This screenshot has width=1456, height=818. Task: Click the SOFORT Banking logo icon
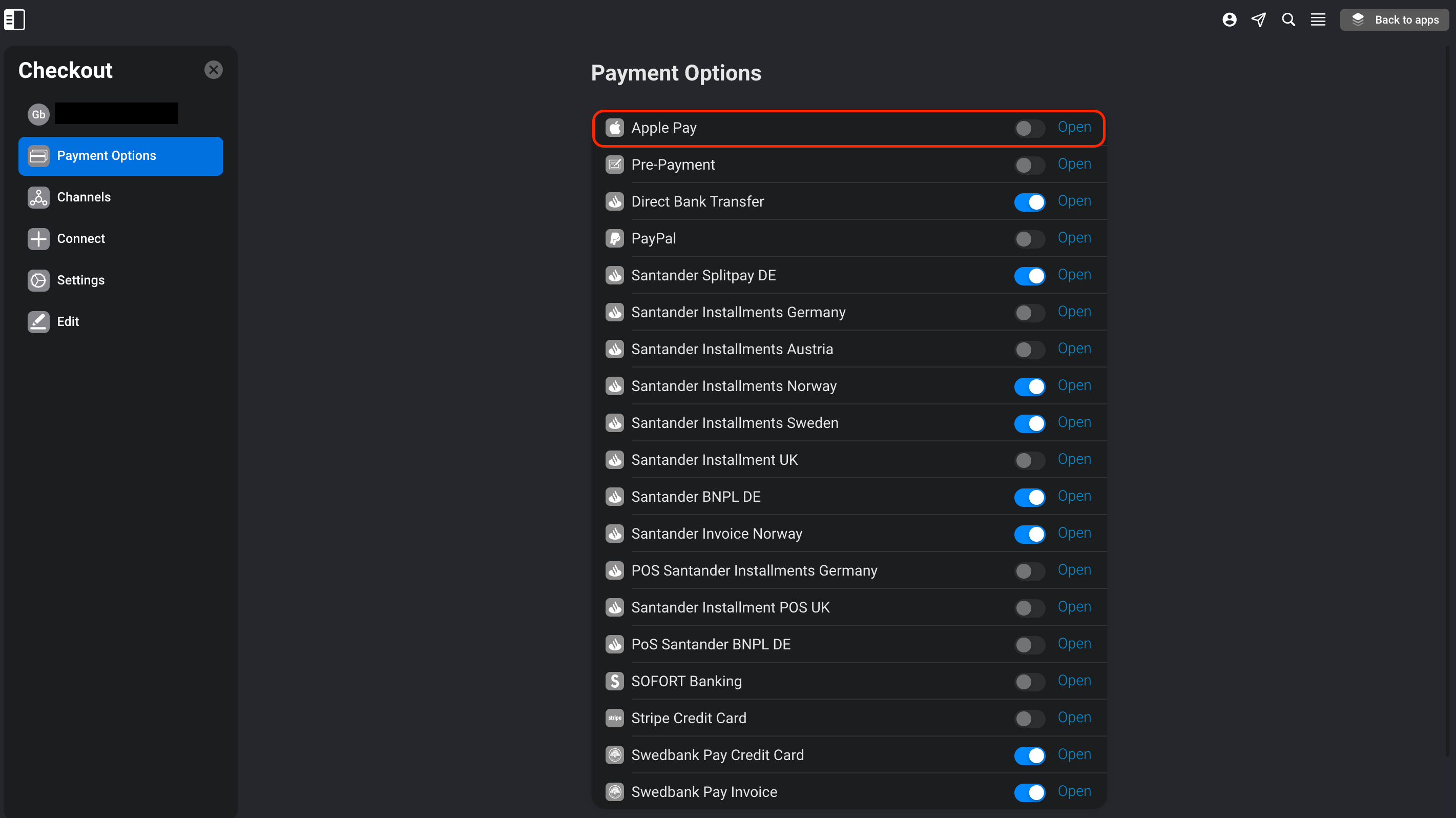point(614,681)
